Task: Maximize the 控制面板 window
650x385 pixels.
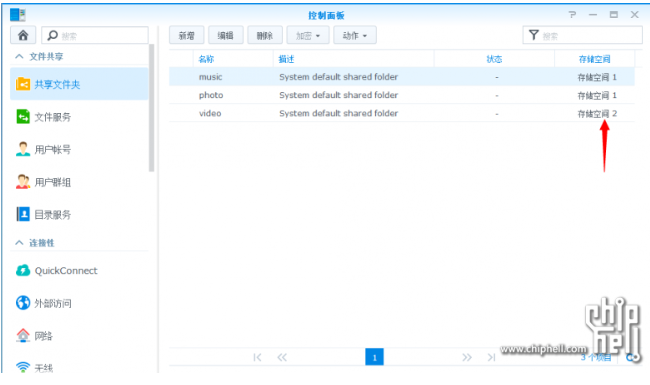Action: [614, 15]
